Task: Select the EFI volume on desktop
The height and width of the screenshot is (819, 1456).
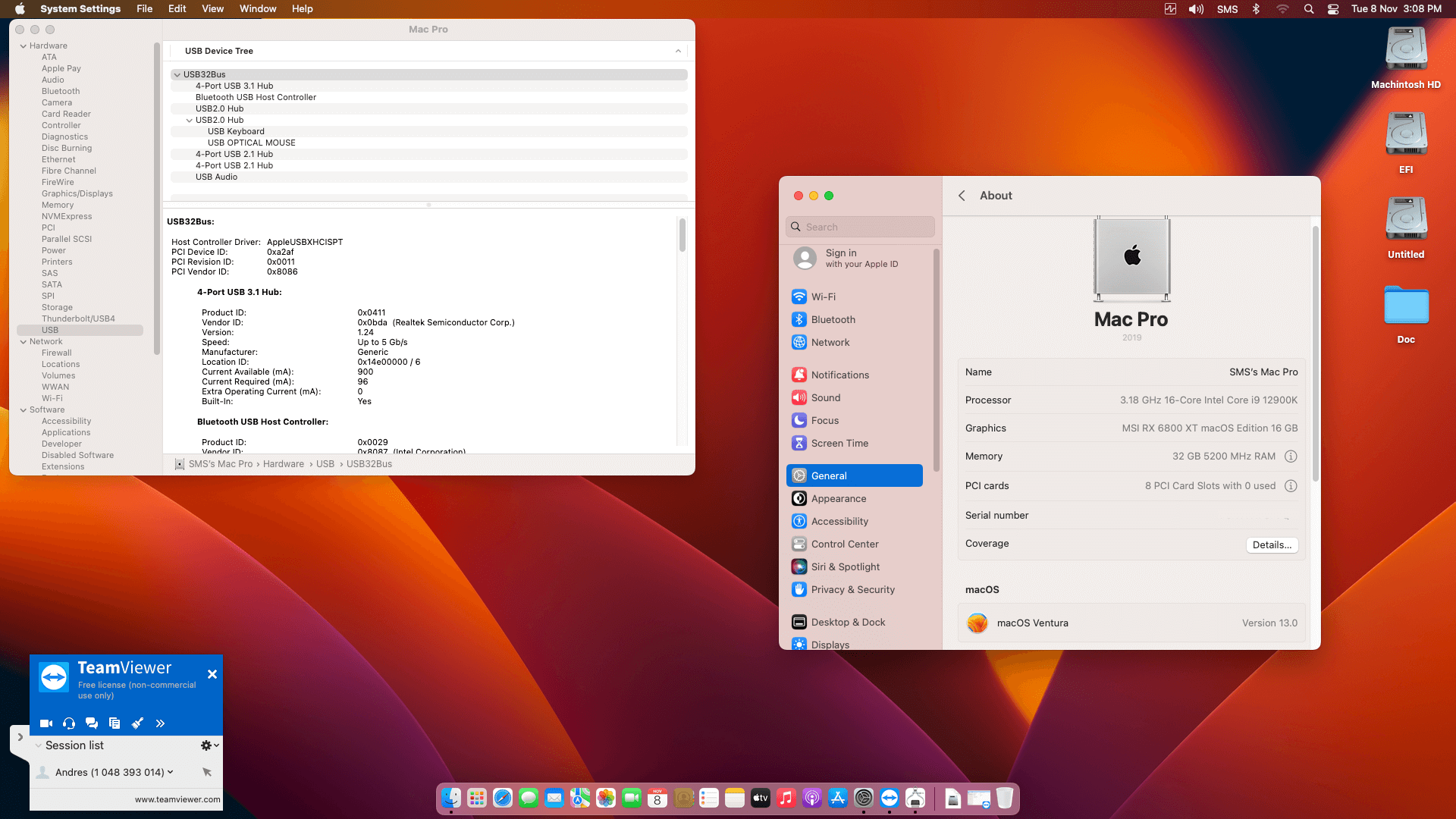Action: click(x=1406, y=143)
